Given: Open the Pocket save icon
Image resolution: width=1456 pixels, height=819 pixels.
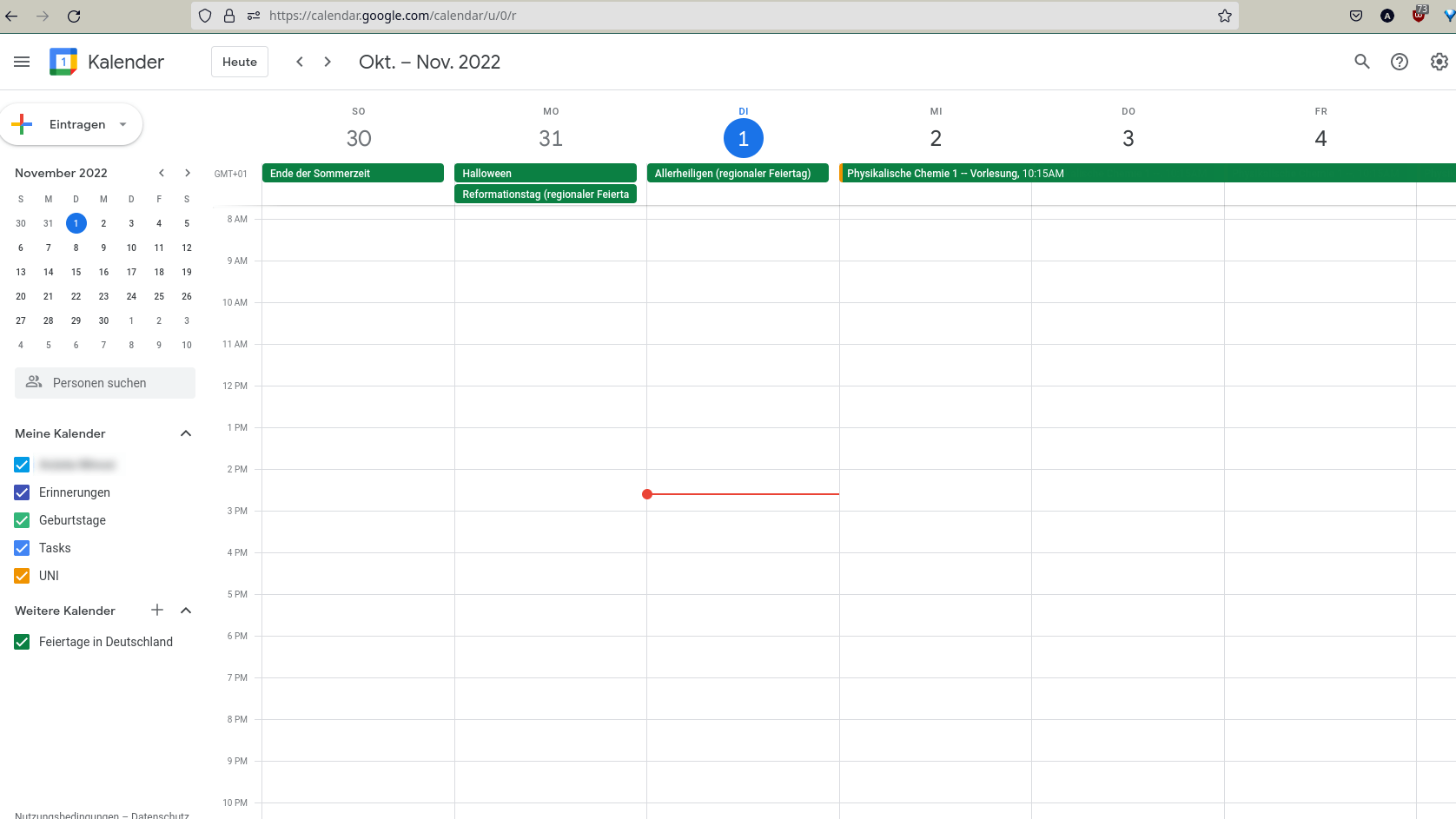Looking at the screenshot, I should click(x=1356, y=16).
